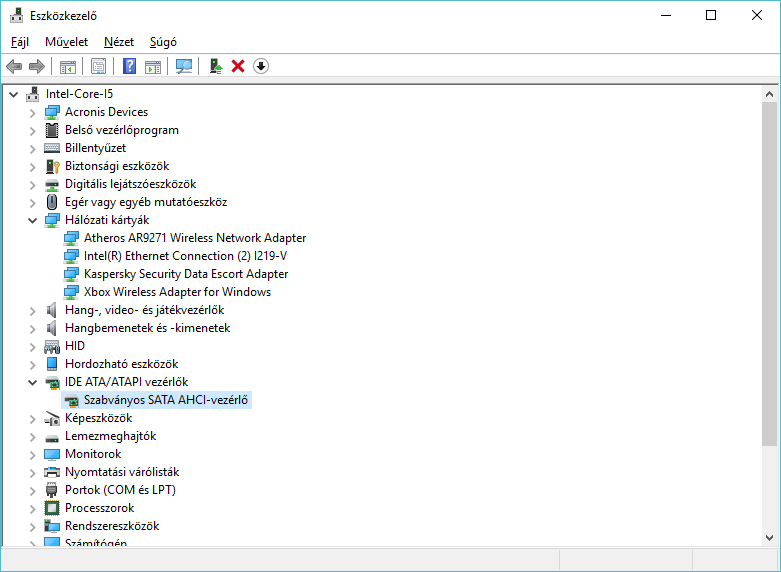Collapse the IDE ATA/ATAPI vezérlők category
Viewport: 781px width, 572px height.
(32, 382)
